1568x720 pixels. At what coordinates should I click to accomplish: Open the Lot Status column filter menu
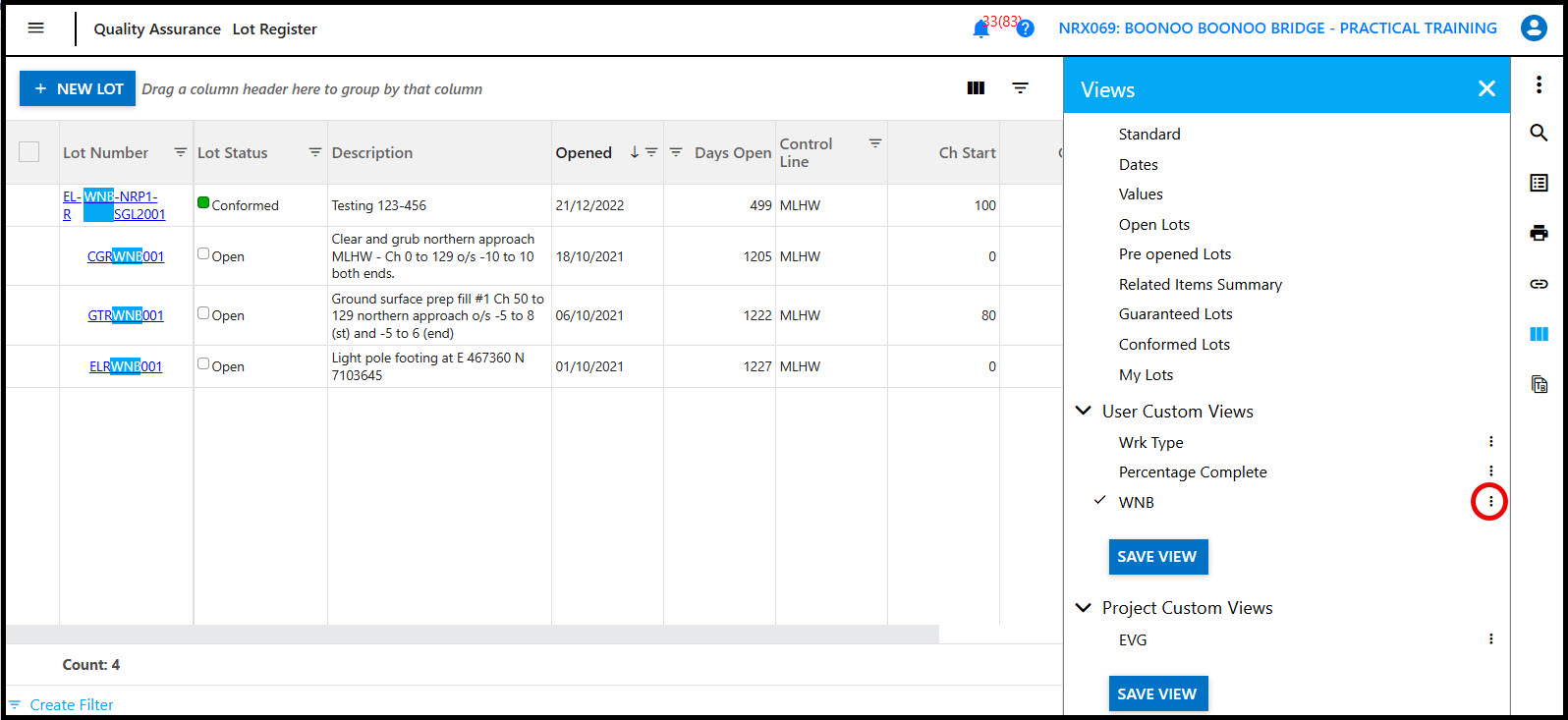pos(314,152)
